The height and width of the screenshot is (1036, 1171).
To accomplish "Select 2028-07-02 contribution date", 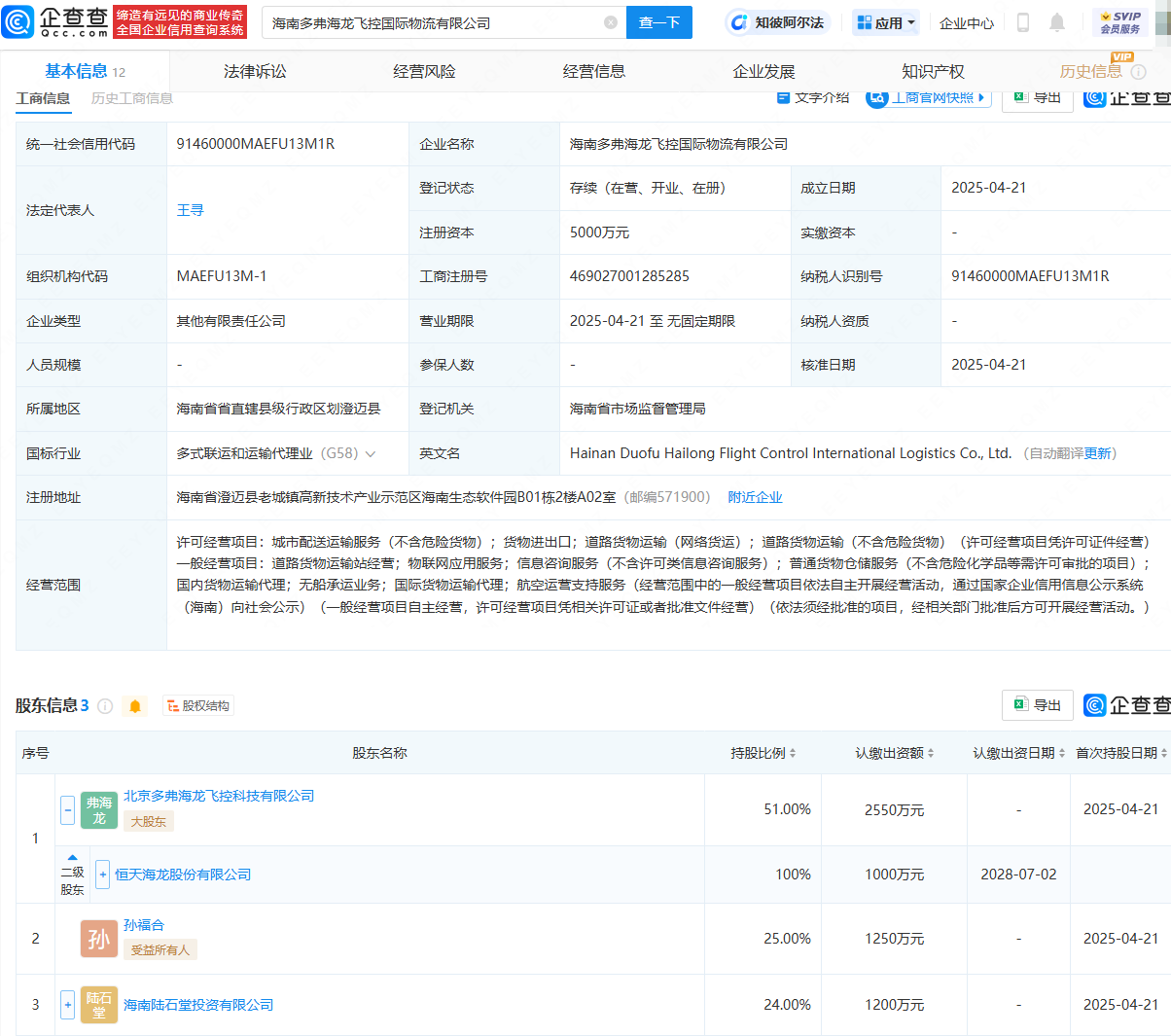I will click(1018, 875).
